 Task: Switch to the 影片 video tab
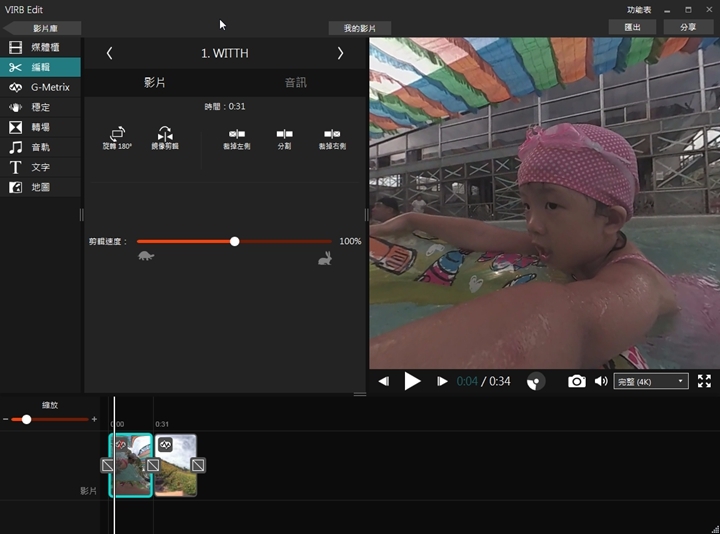(x=154, y=83)
